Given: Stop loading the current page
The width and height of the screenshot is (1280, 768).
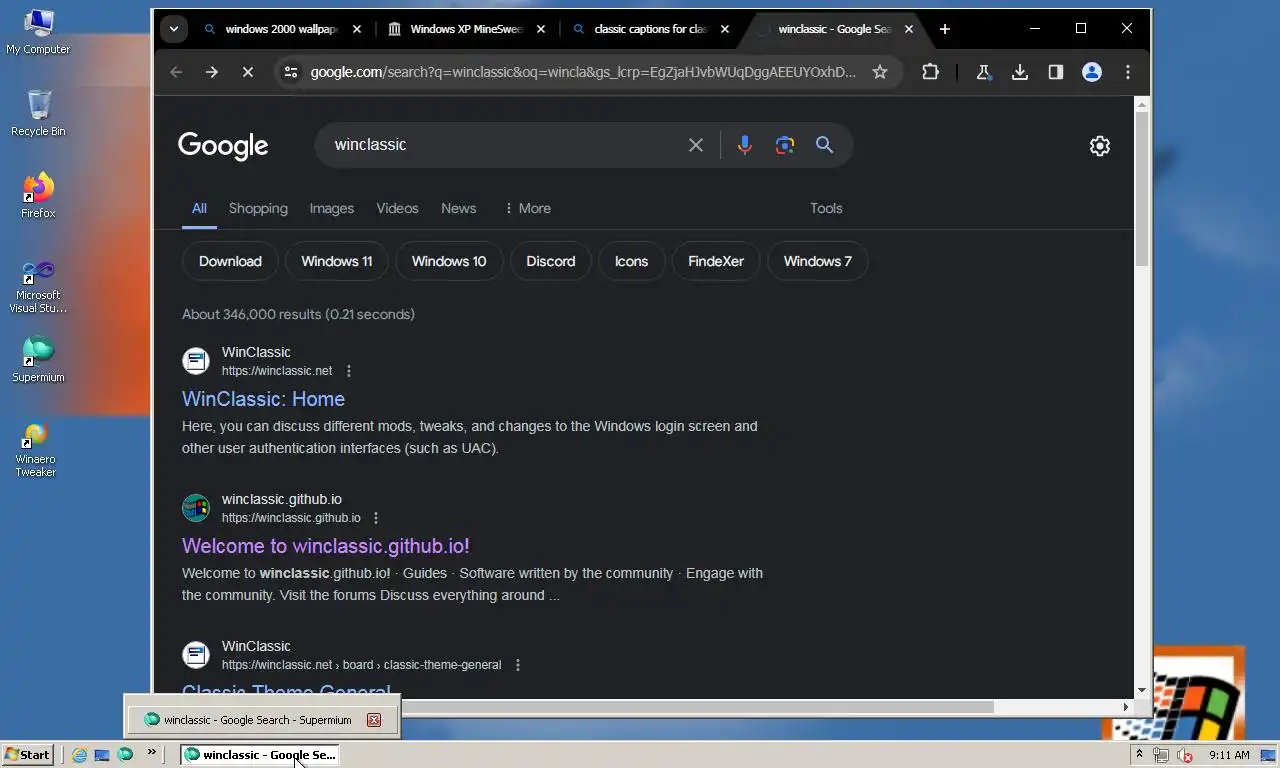Looking at the screenshot, I should pyautogui.click(x=248, y=72).
